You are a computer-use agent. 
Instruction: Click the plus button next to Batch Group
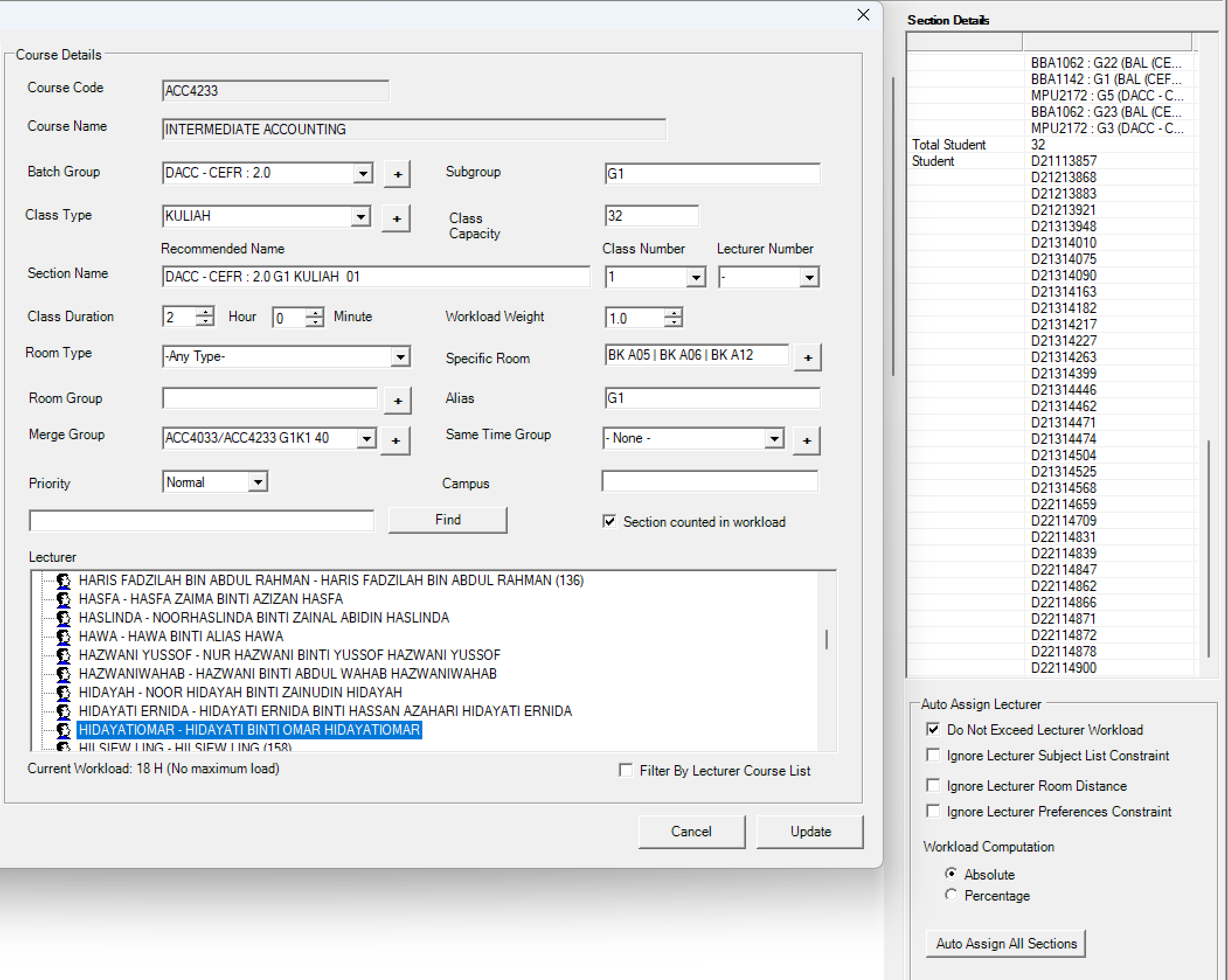click(397, 174)
